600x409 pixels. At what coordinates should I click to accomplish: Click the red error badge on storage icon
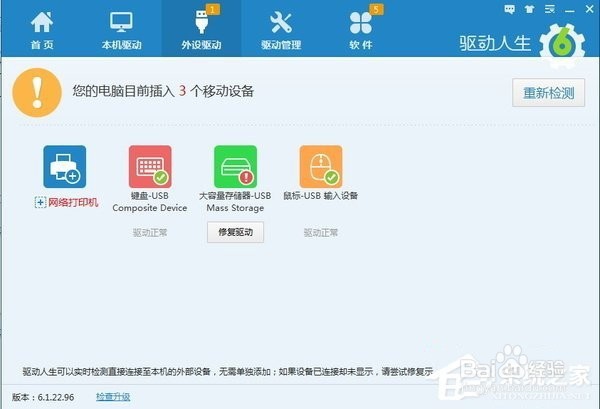pyautogui.click(x=246, y=177)
